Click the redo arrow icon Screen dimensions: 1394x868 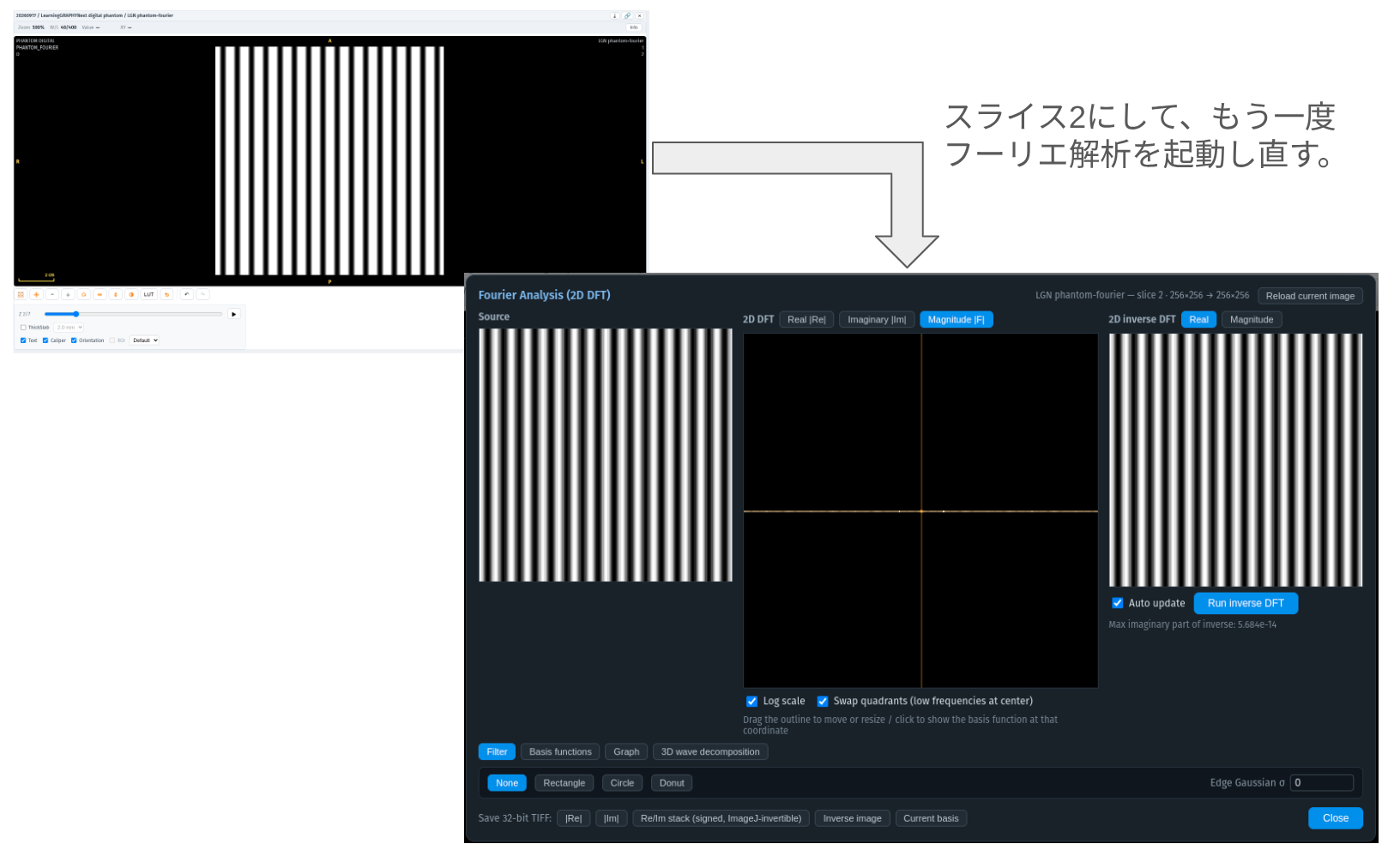[x=202, y=294]
